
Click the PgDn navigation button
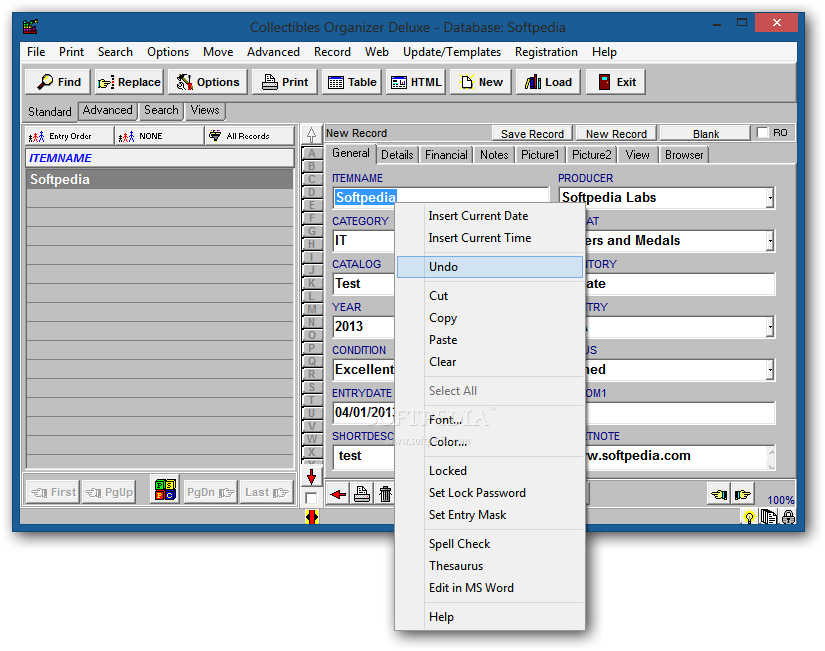210,492
